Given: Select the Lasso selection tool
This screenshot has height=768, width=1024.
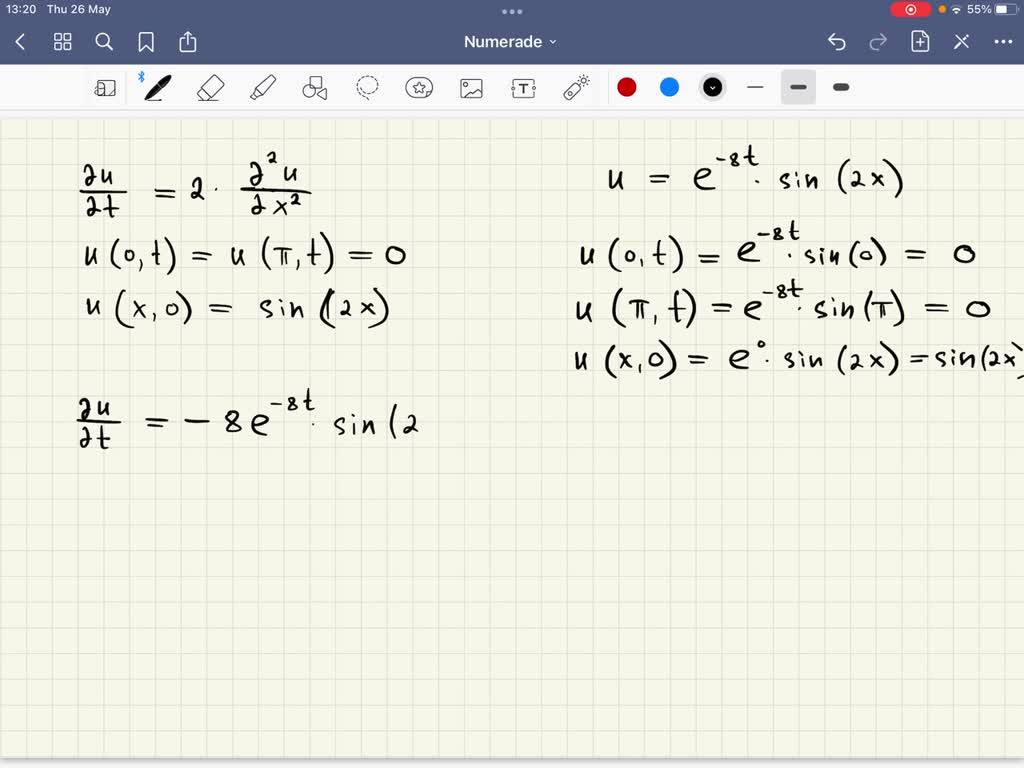Looking at the screenshot, I should 367,88.
